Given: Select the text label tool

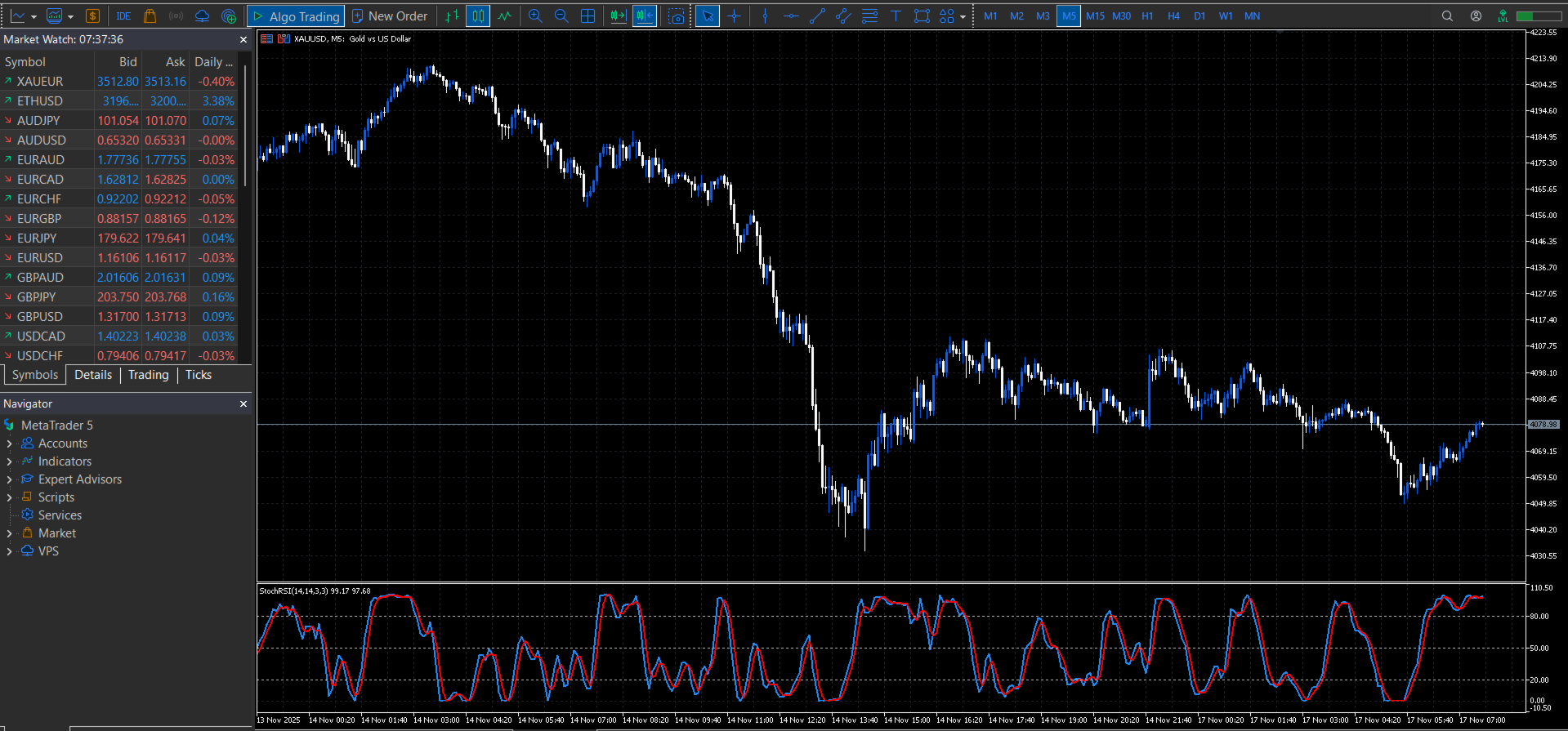Looking at the screenshot, I should point(896,16).
